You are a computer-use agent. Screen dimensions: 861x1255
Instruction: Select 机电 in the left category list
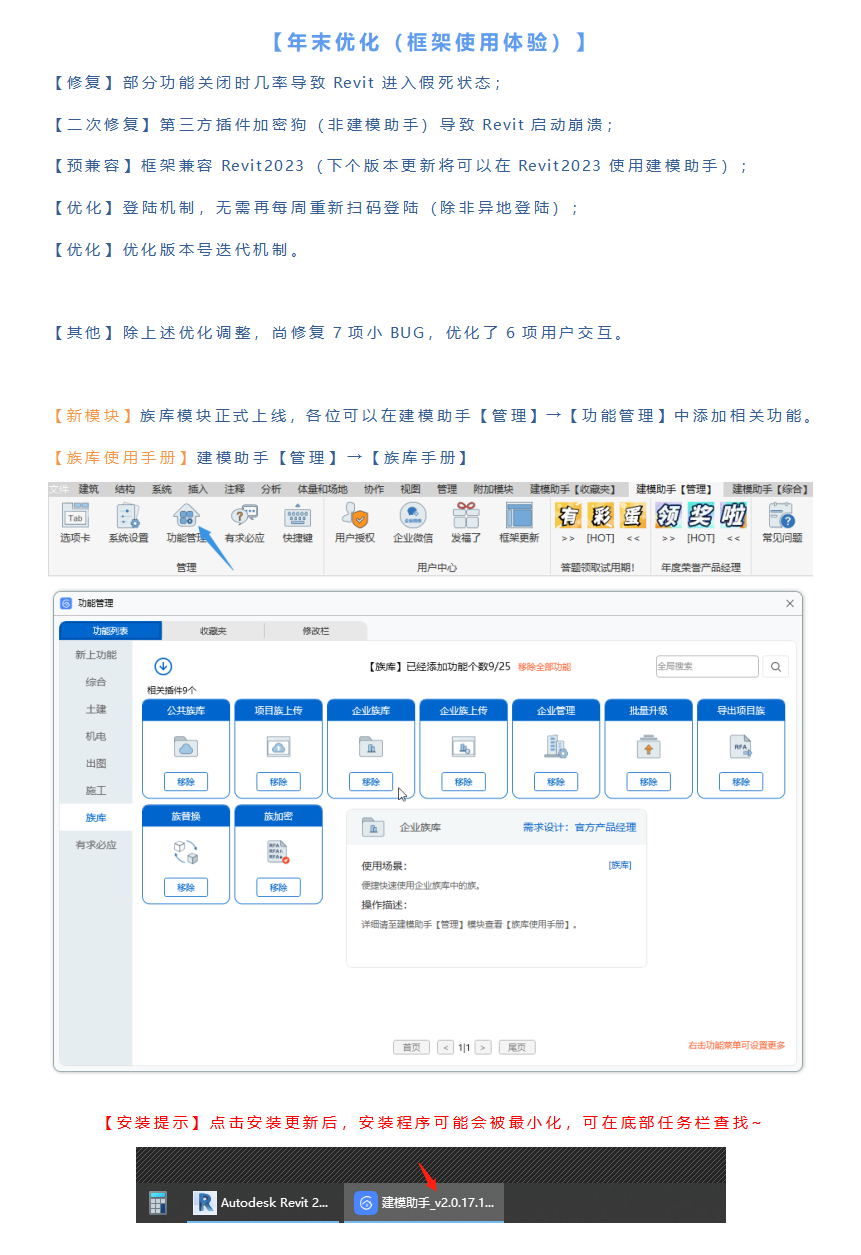[96, 736]
